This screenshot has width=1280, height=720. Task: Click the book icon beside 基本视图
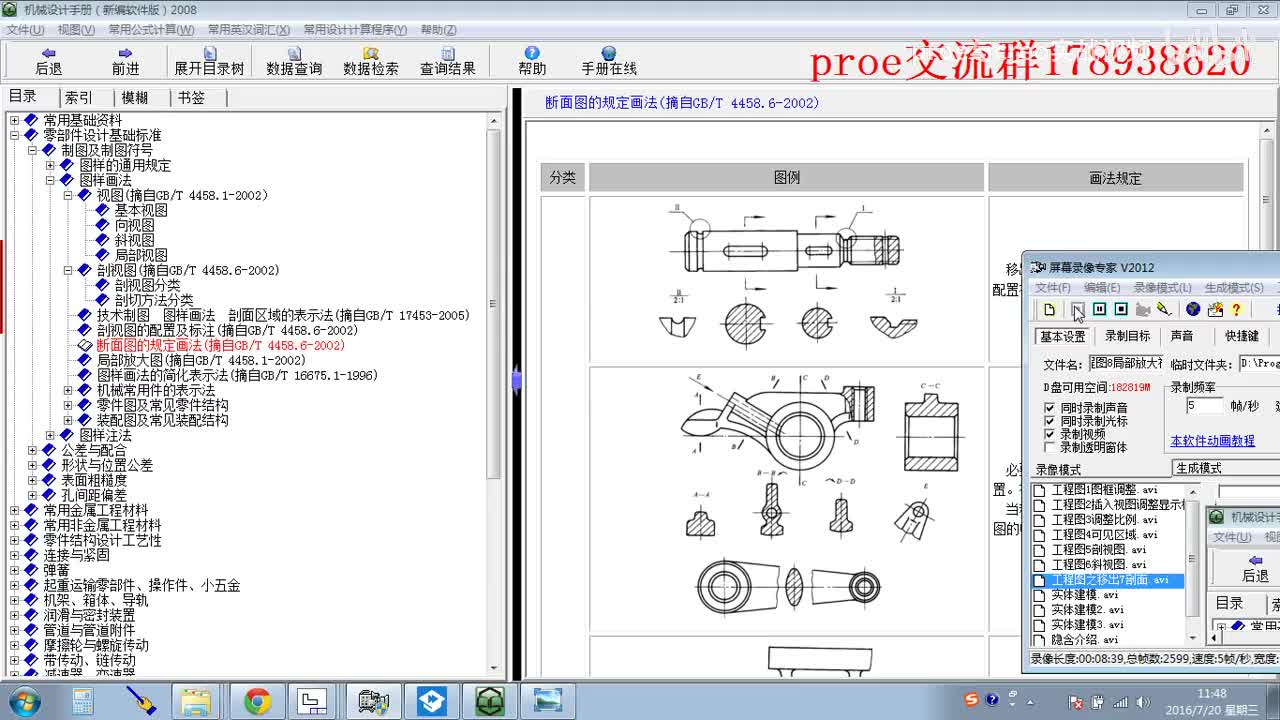click(x=102, y=210)
